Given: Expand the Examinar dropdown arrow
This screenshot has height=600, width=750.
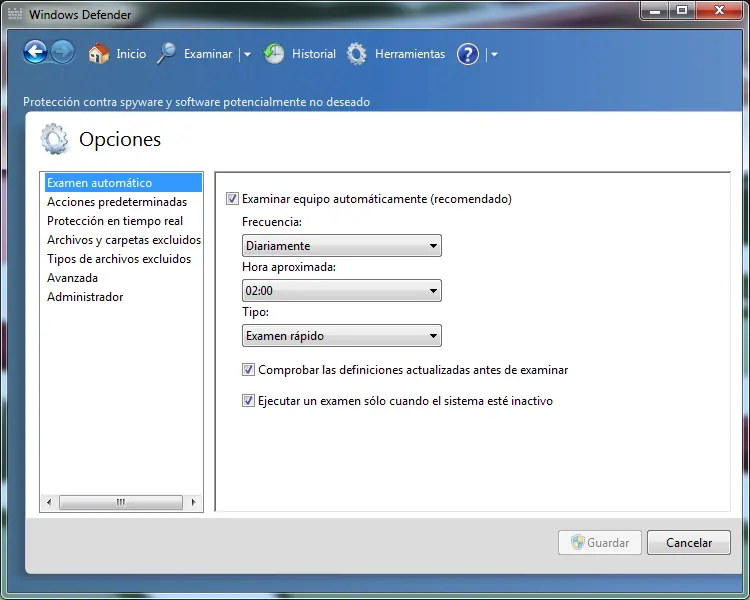Looking at the screenshot, I should (x=247, y=55).
